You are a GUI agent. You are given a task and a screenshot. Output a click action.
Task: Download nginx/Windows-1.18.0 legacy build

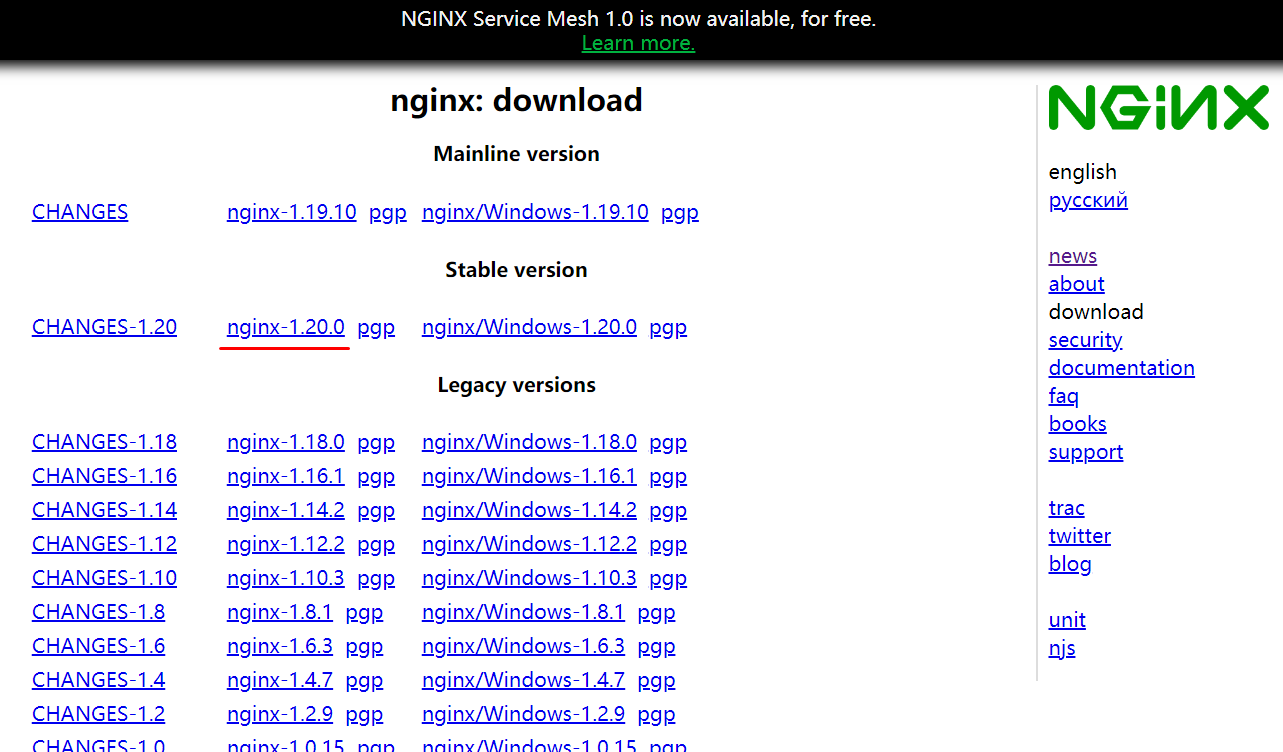click(x=529, y=442)
